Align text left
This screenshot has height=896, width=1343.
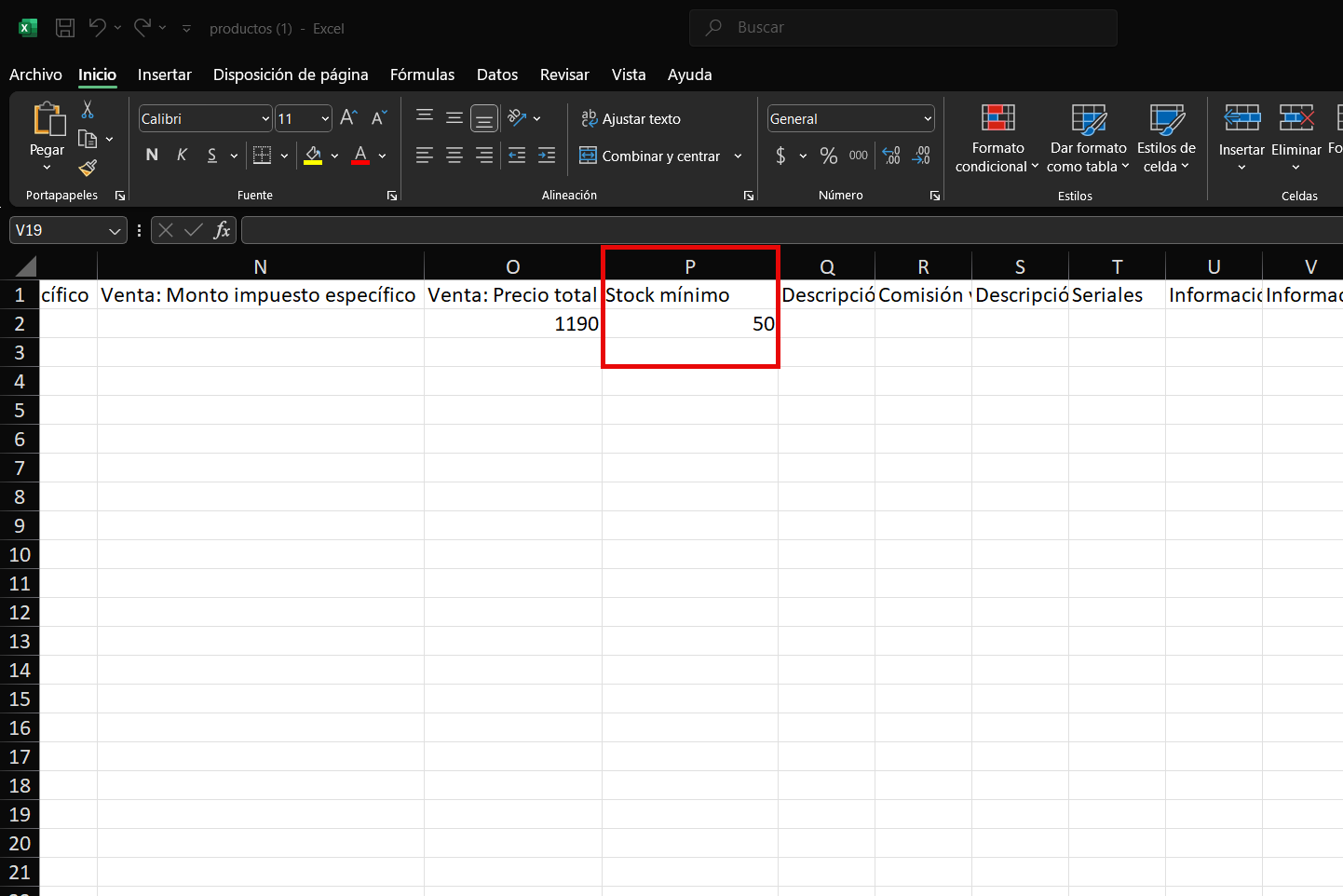click(x=425, y=156)
